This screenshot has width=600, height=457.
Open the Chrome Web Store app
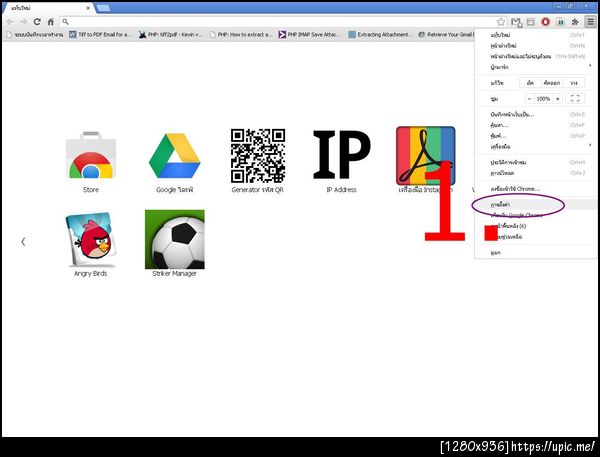[x=91, y=155]
